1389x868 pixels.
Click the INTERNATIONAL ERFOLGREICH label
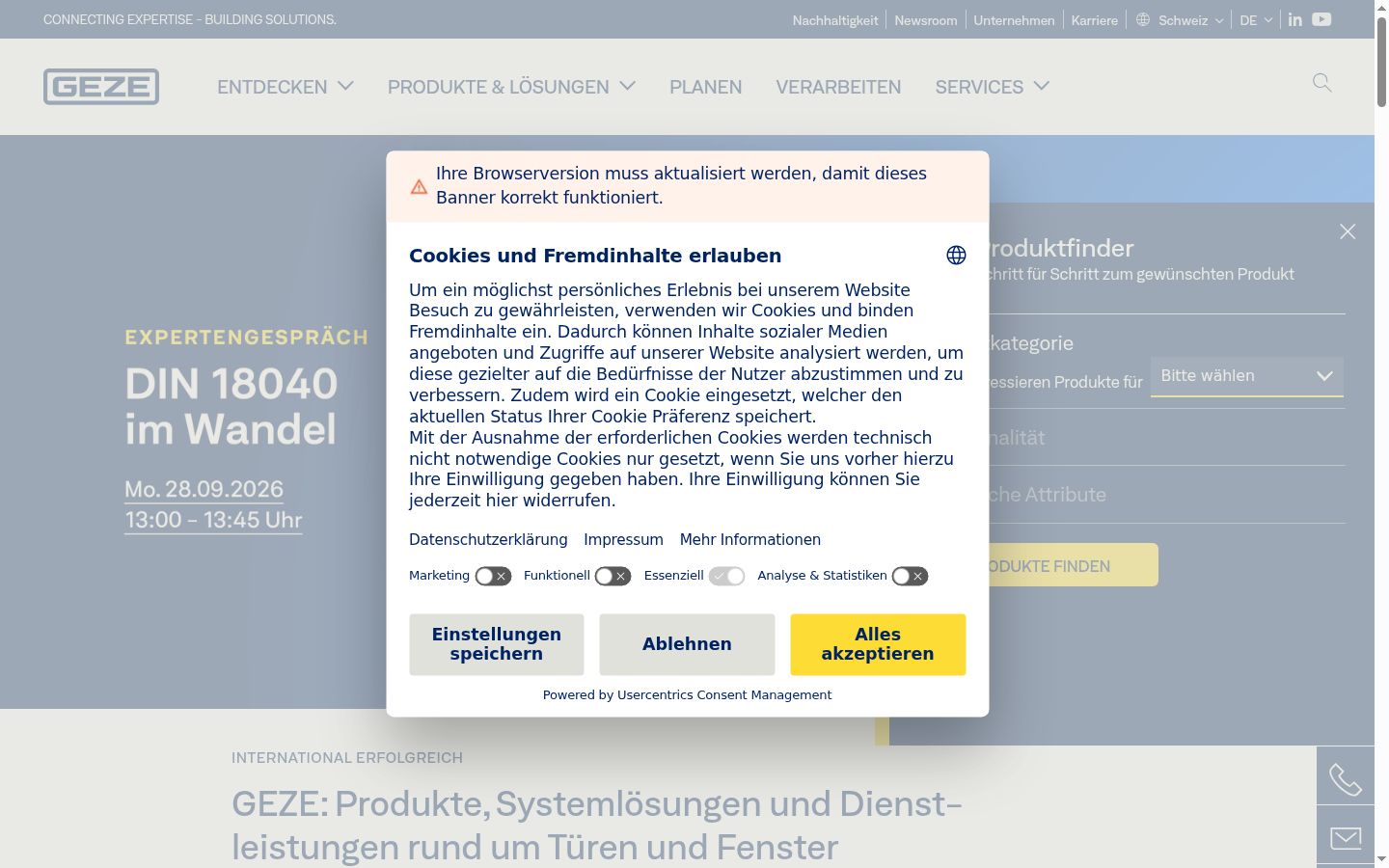pos(347,758)
